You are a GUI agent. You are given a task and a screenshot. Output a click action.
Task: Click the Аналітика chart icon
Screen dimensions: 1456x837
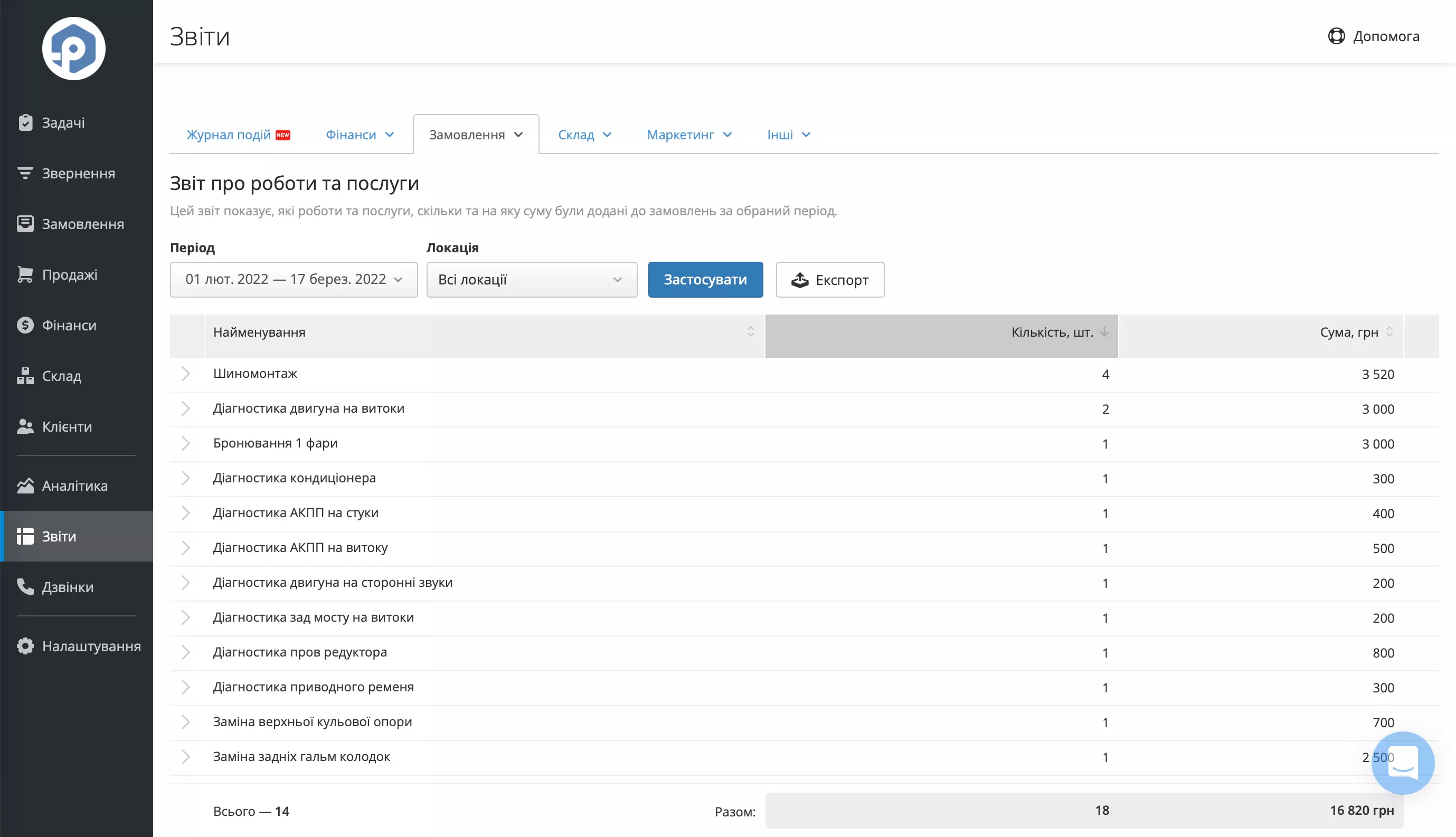(25, 486)
